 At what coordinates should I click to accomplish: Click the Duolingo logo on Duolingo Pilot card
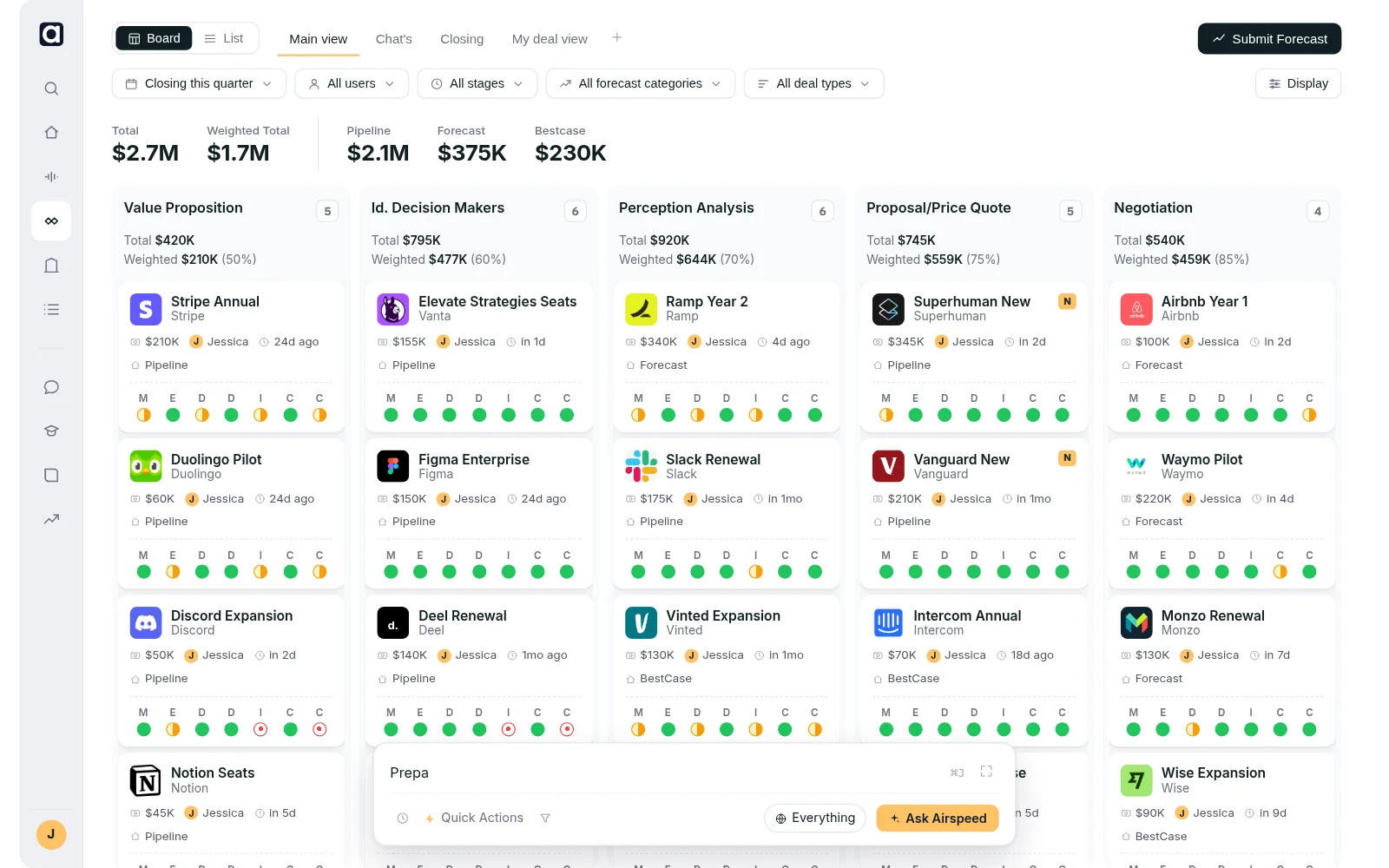coord(146,466)
